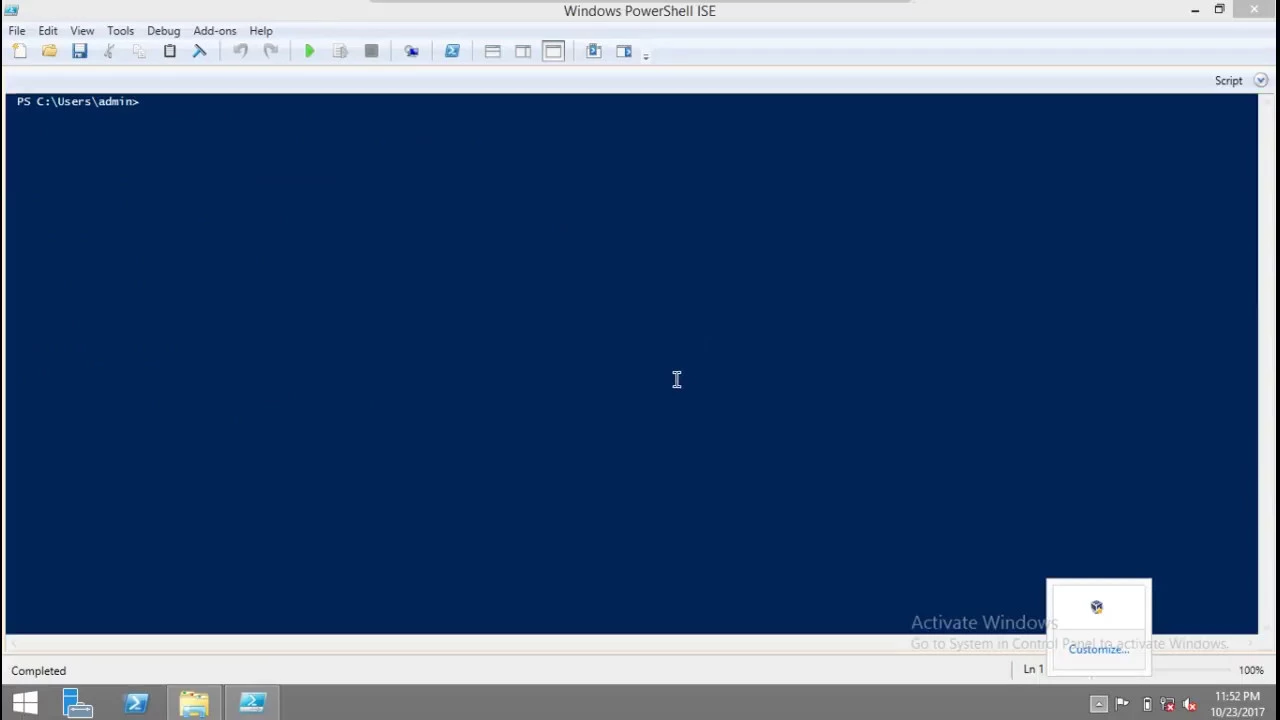Open the Windows Start button
The width and height of the screenshot is (1280, 720).
(x=25, y=703)
